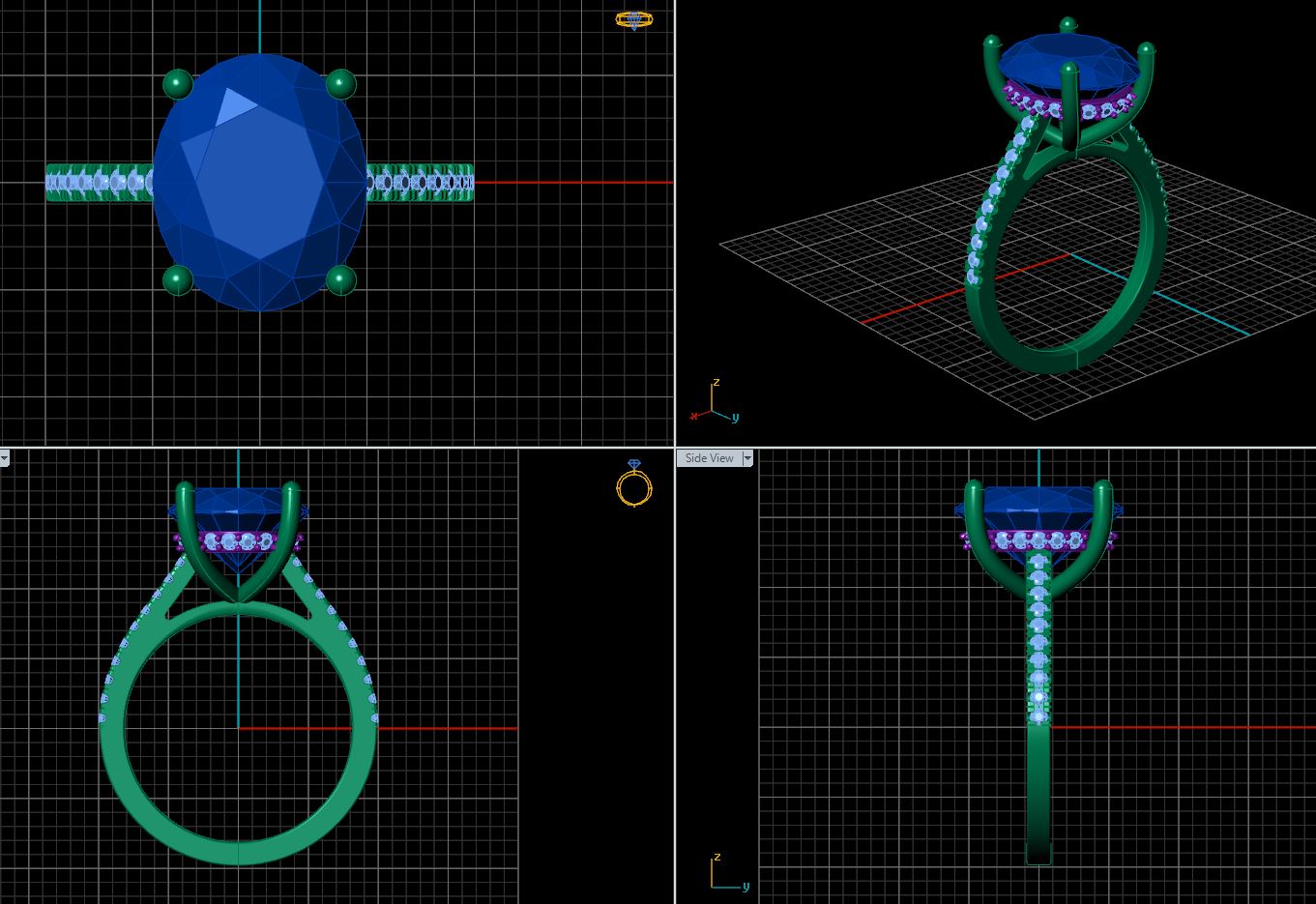
Task: Pick the left pavé band in top view
Action: coord(97,182)
